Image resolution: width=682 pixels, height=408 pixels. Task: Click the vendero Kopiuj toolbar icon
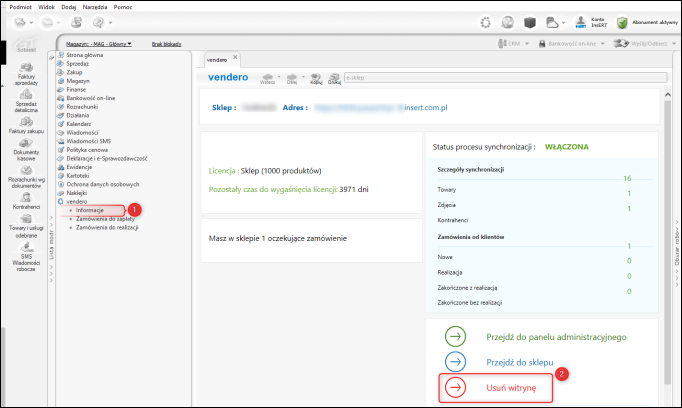[316, 78]
